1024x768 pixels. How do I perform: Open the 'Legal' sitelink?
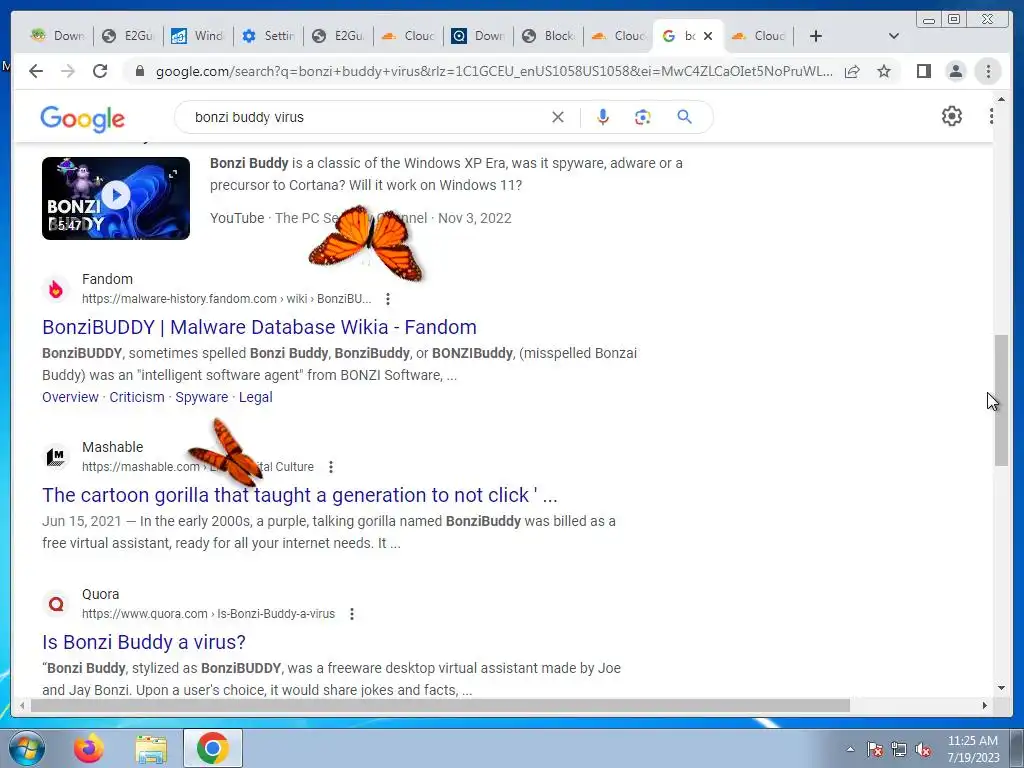pyautogui.click(x=256, y=397)
